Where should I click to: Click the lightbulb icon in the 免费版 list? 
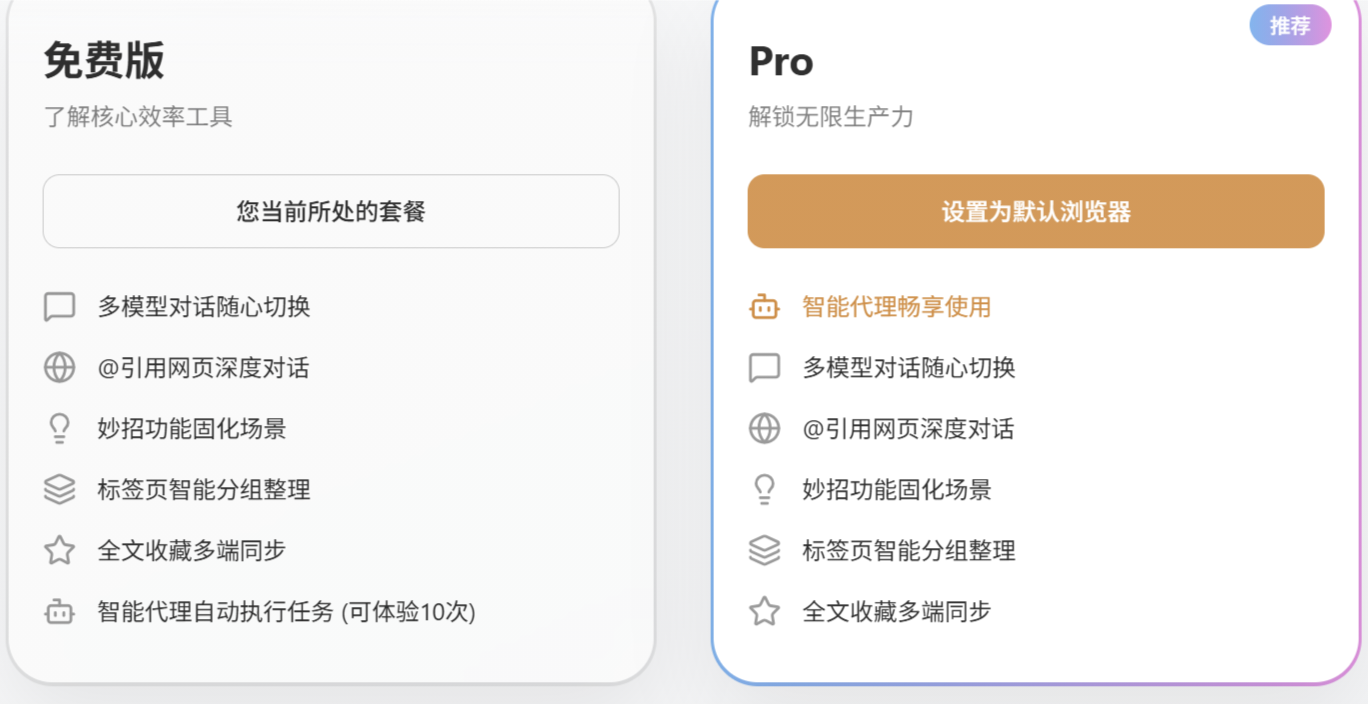(60, 429)
